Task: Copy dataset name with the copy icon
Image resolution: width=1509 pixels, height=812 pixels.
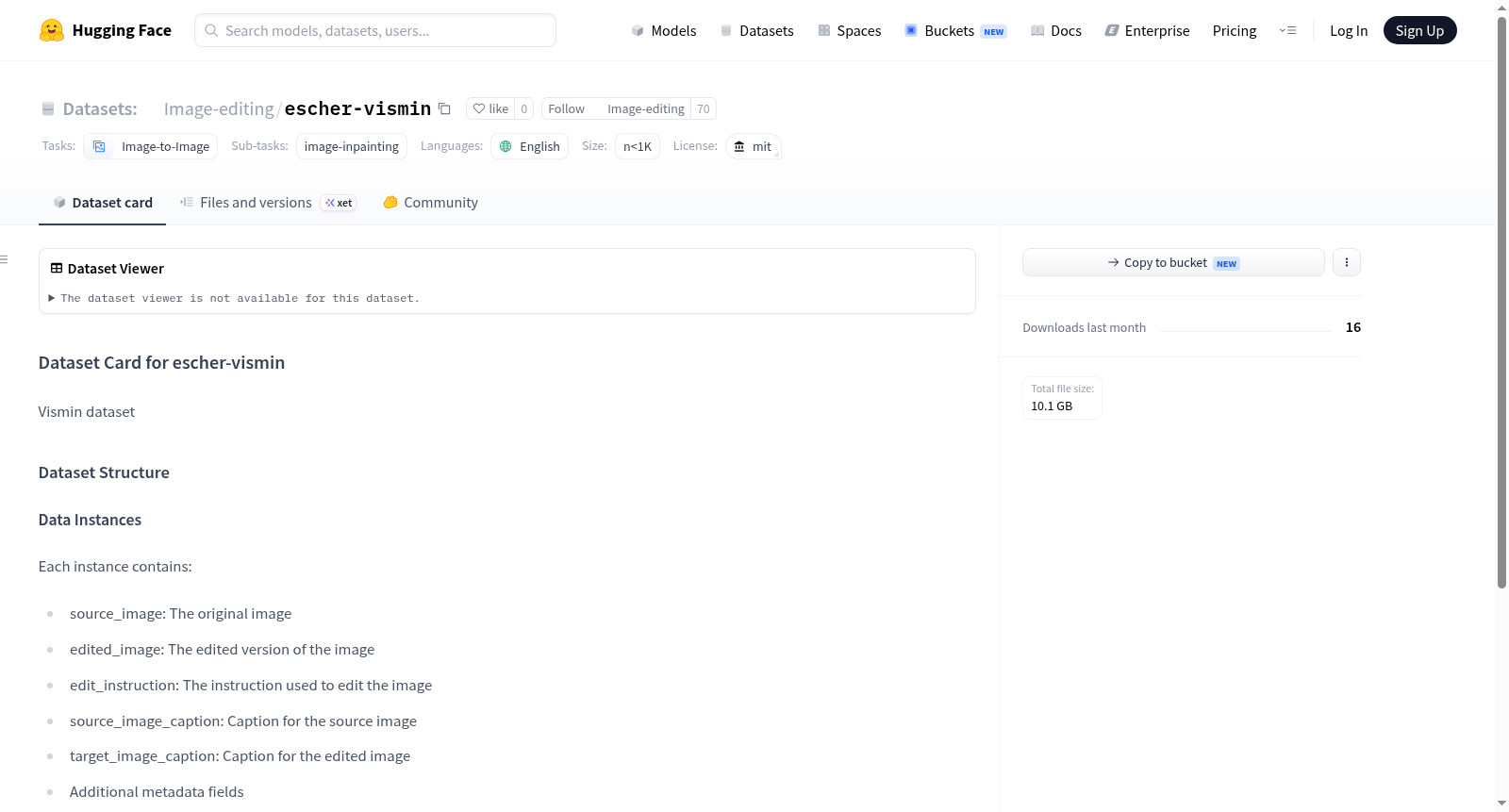Action: (444, 108)
